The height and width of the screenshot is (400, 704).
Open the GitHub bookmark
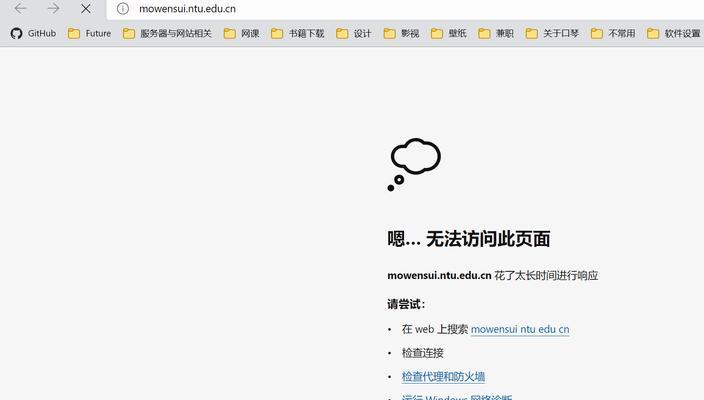(x=34, y=33)
